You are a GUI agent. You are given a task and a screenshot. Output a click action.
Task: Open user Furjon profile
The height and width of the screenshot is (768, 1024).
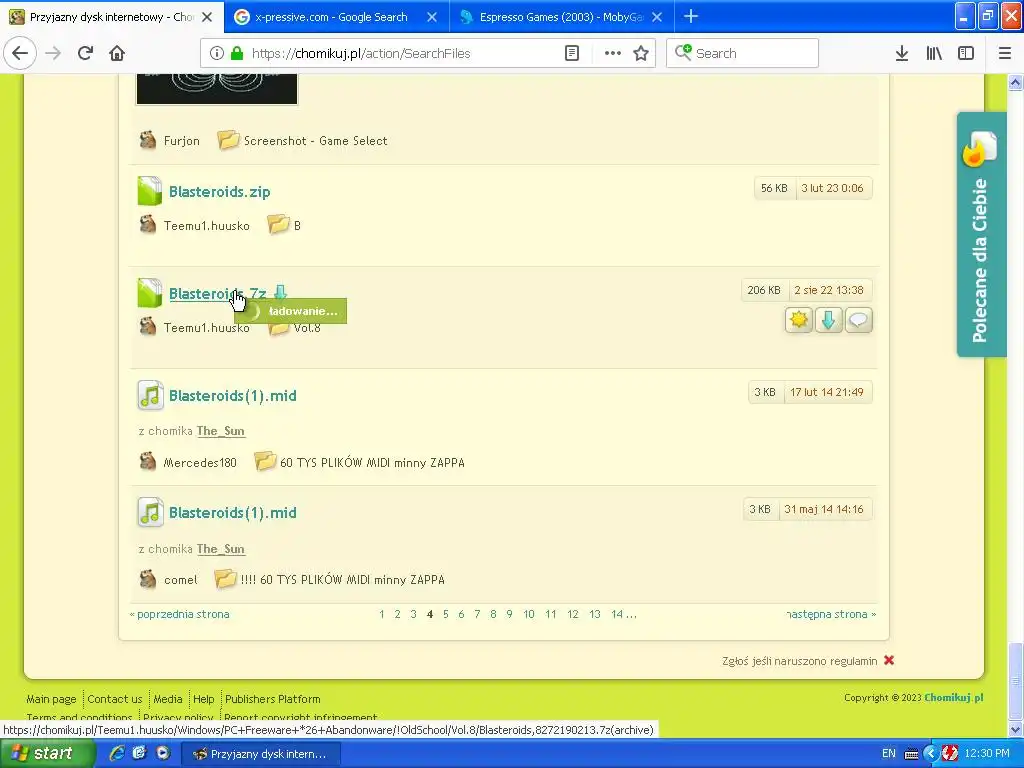coord(182,141)
